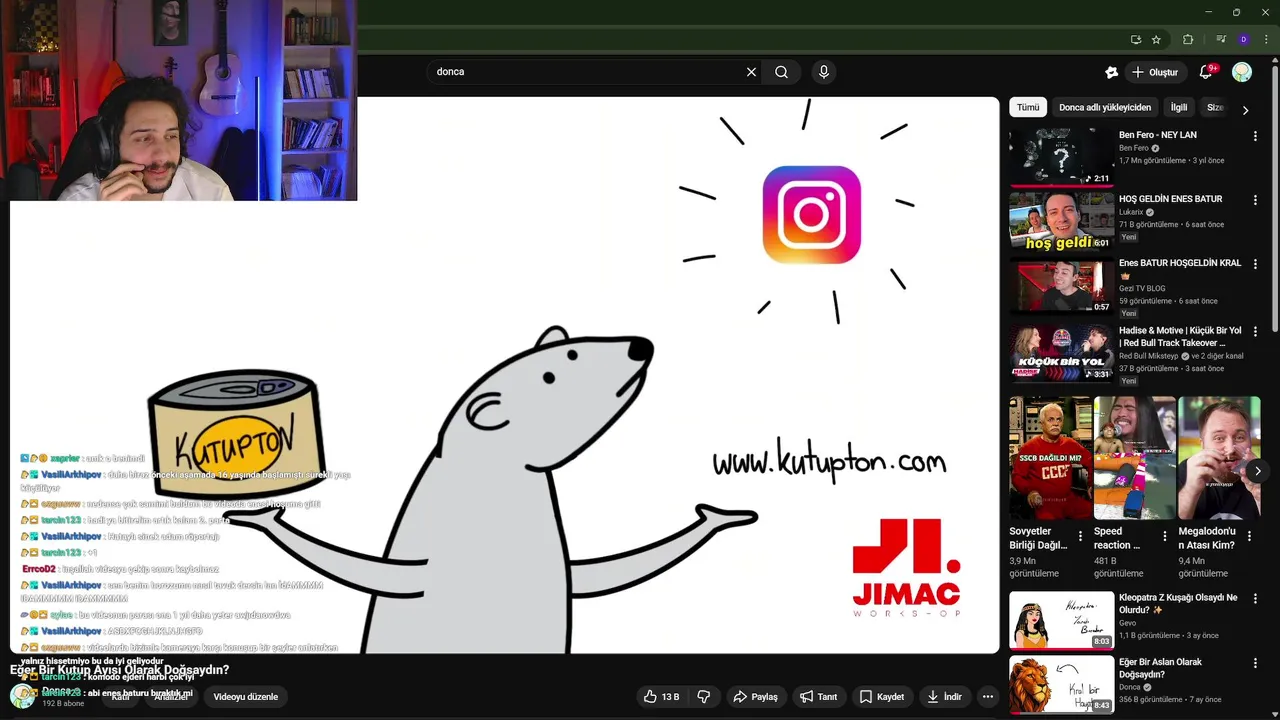Open the Hadise & Motive video title
The width and height of the screenshot is (1280, 720).
click(x=1180, y=337)
